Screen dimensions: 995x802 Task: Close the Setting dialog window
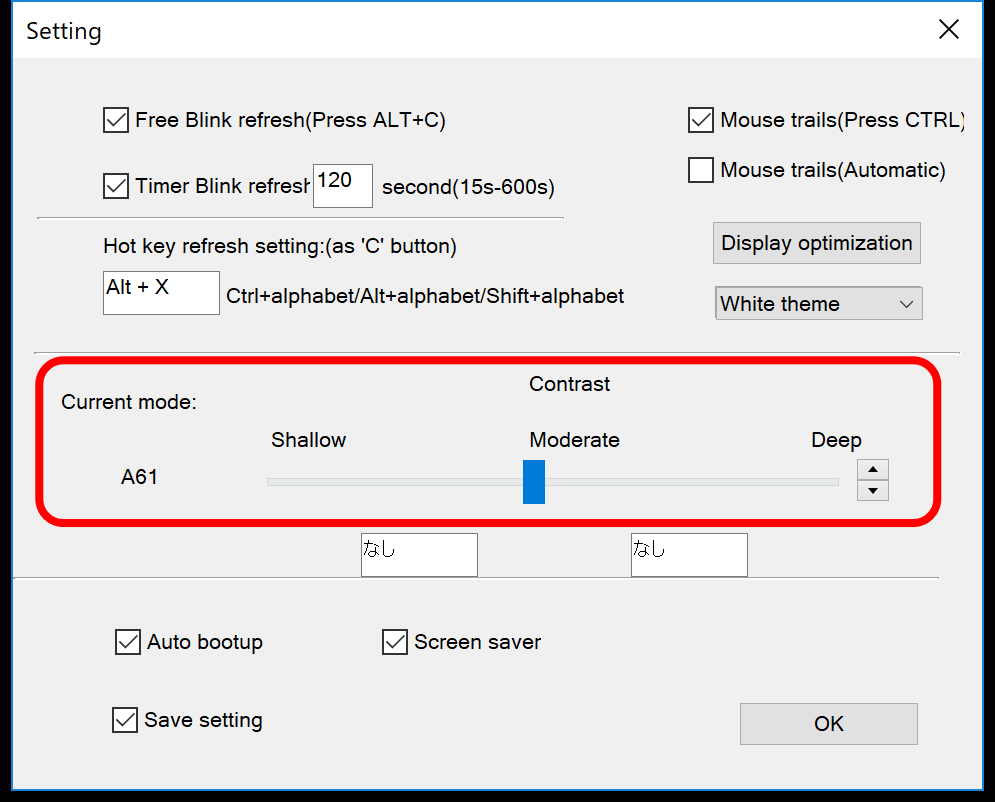click(x=949, y=29)
